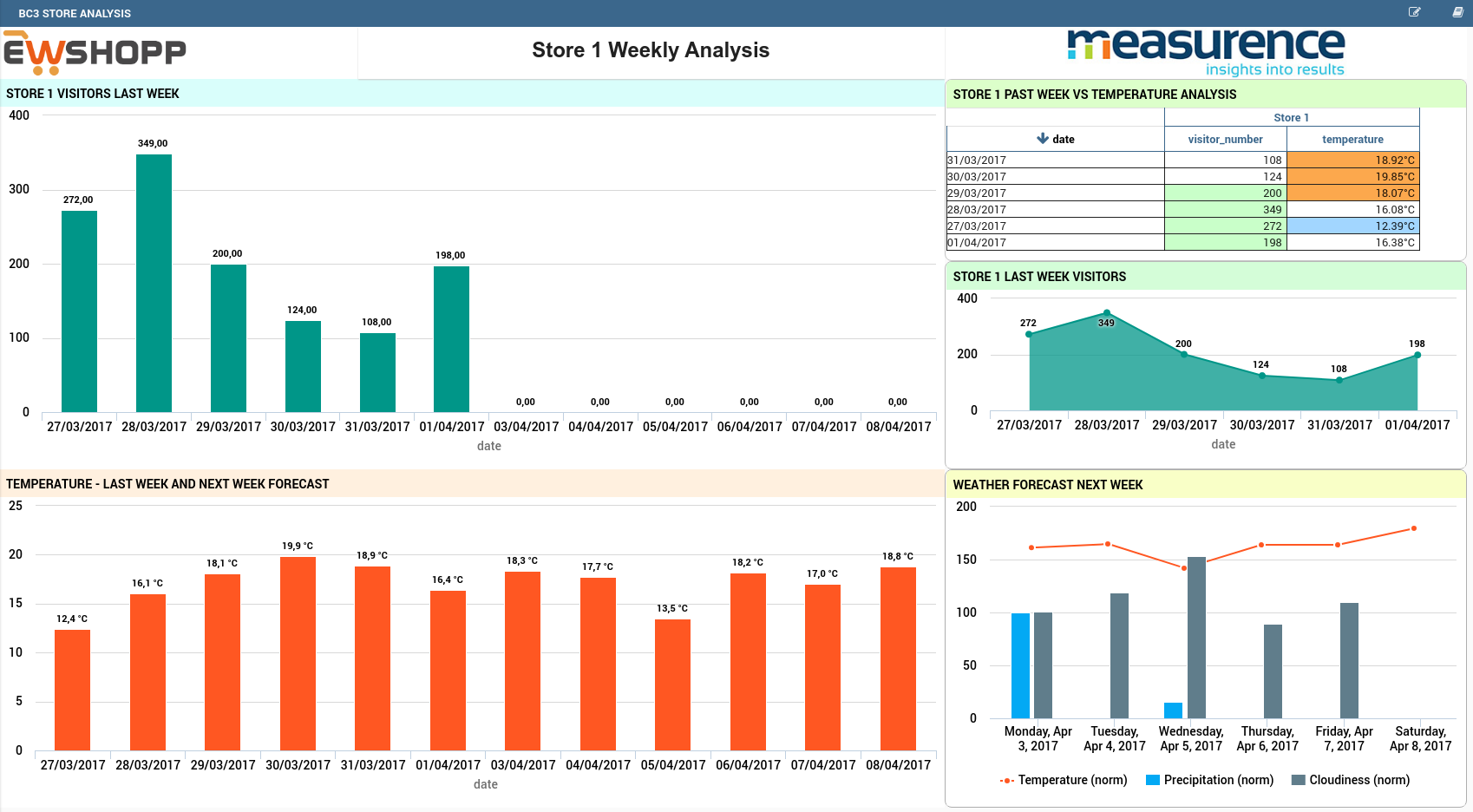Open the book/documentation icon in header
Viewport: 1473px width, 812px height.
tap(1458, 12)
